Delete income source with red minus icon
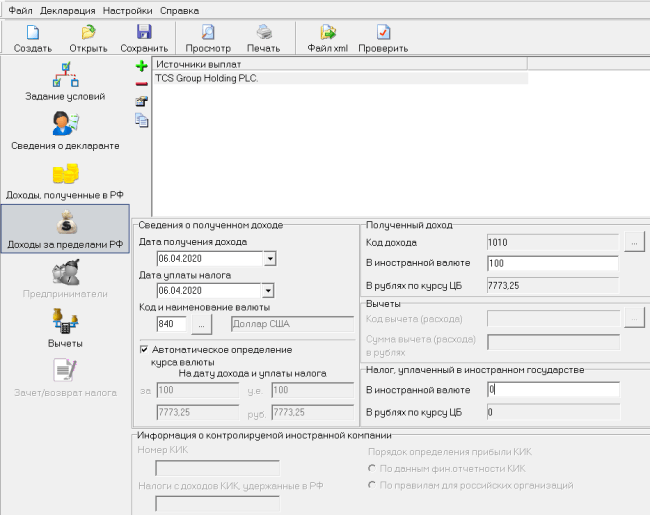650x515 pixels. click(x=141, y=84)
